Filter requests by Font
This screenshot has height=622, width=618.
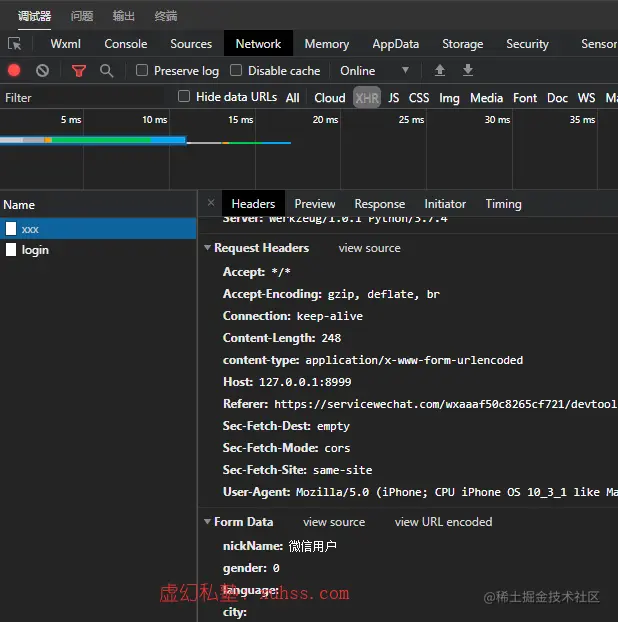click(x=525, y=98)
